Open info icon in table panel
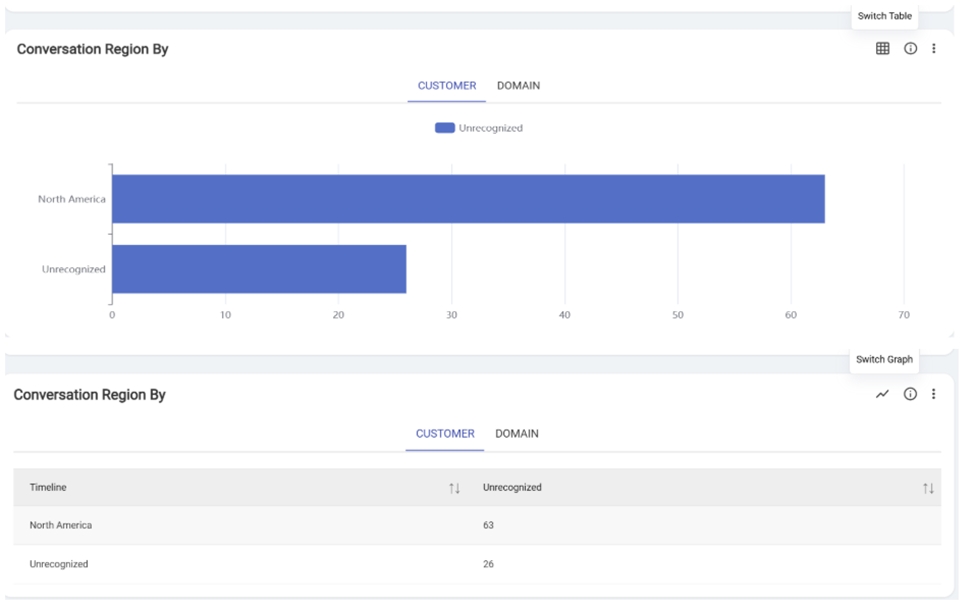Image resolution: width=975 pixels, height=604 pixels. tap(910, 394)
